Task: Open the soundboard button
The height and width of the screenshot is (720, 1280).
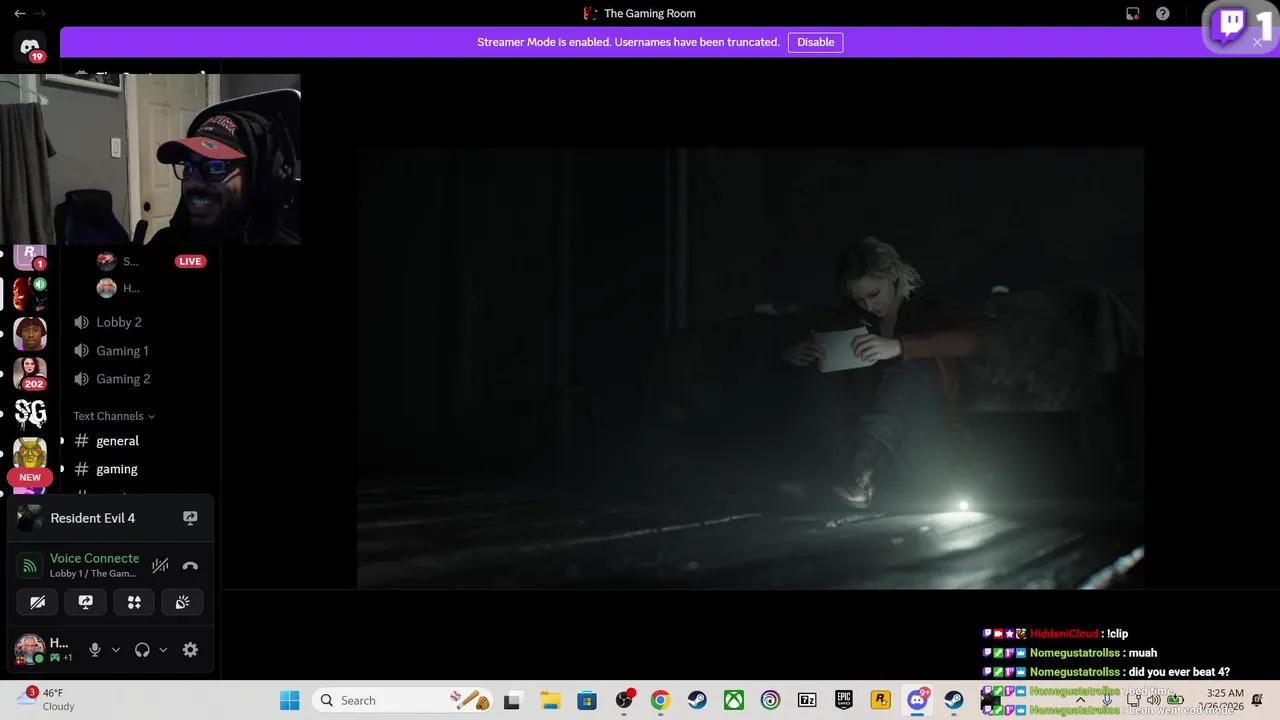Action: pos(182,602)
